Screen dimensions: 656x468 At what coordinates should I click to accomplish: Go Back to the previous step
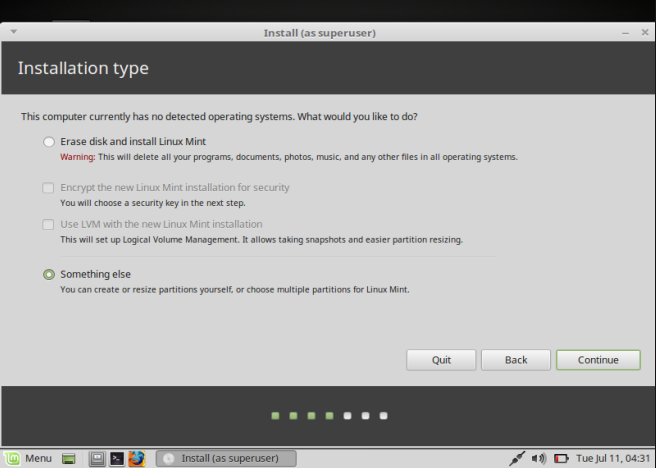(x=516, y=360)
